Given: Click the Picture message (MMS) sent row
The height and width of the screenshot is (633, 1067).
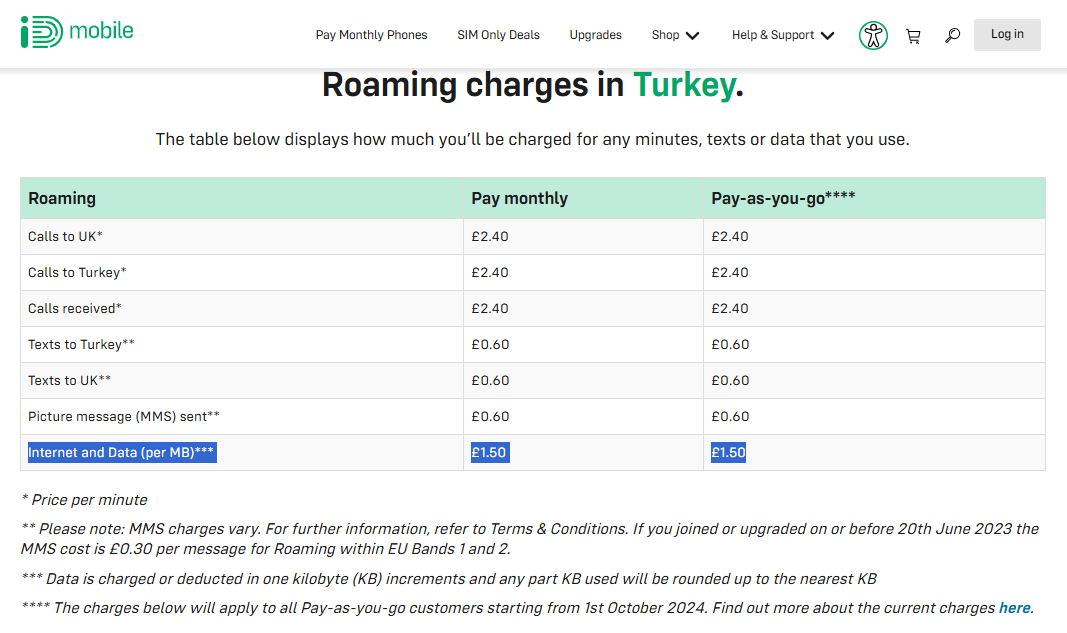Looking at the screenshot, I should (x=533, y=417).
